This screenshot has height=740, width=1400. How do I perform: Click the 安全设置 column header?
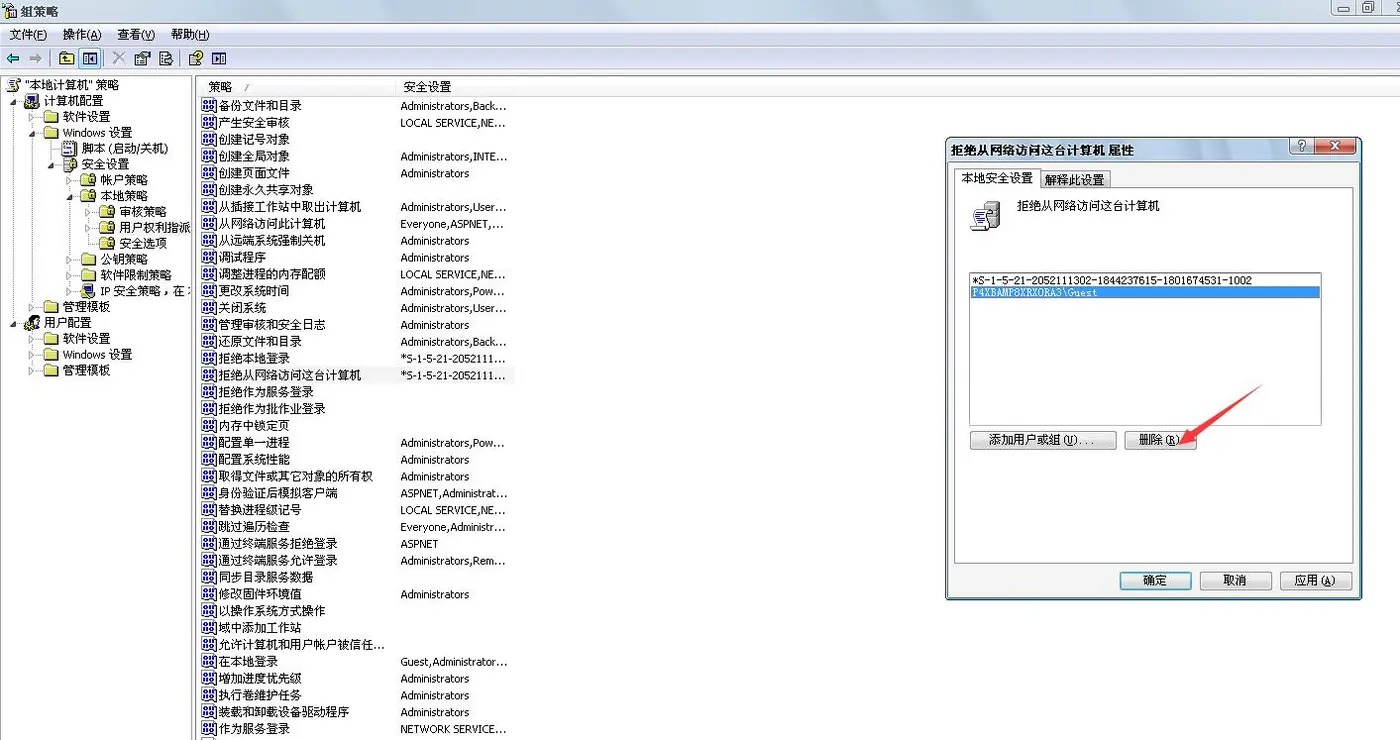[427, 87]
